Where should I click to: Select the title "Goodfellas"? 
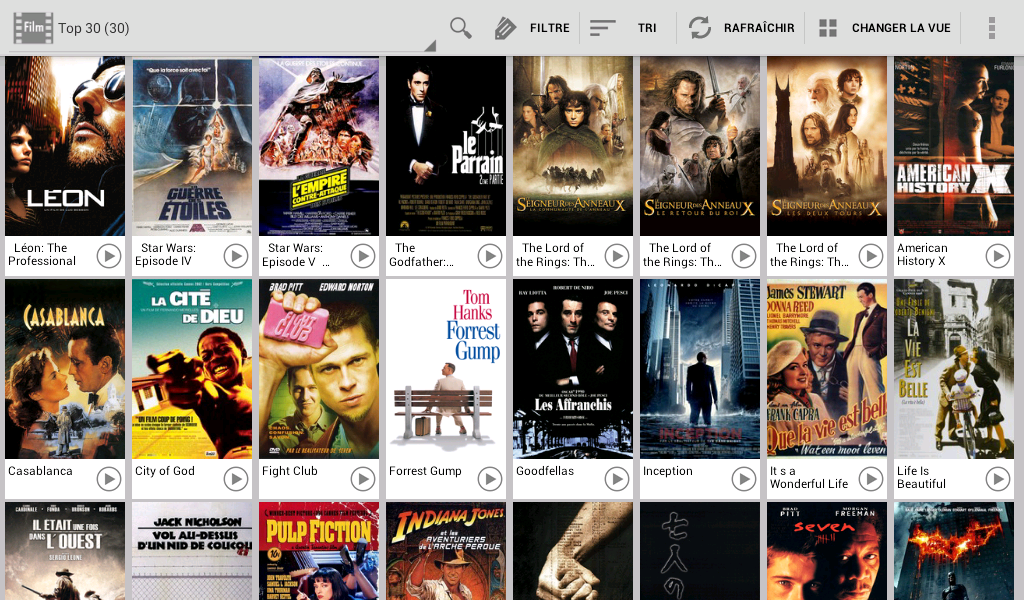coord(545,471)
